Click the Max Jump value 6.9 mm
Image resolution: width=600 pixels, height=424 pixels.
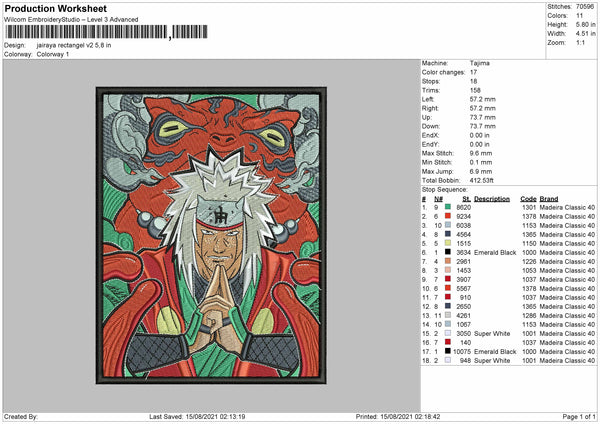pos(481,171)
